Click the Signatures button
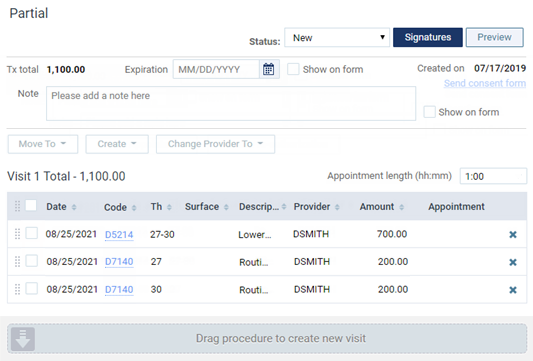533x361 pixels. pos(428,37)
